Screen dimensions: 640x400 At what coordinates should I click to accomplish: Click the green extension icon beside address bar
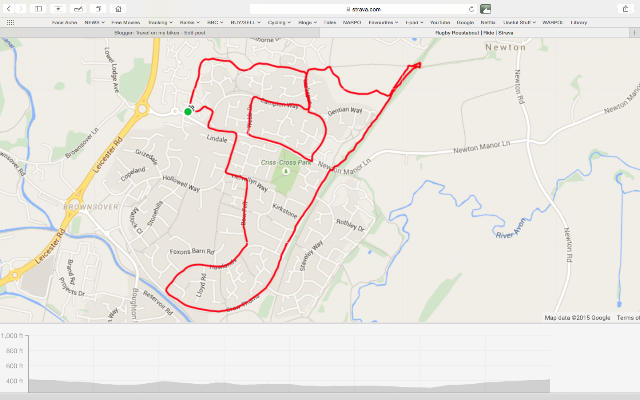point(485,9)
